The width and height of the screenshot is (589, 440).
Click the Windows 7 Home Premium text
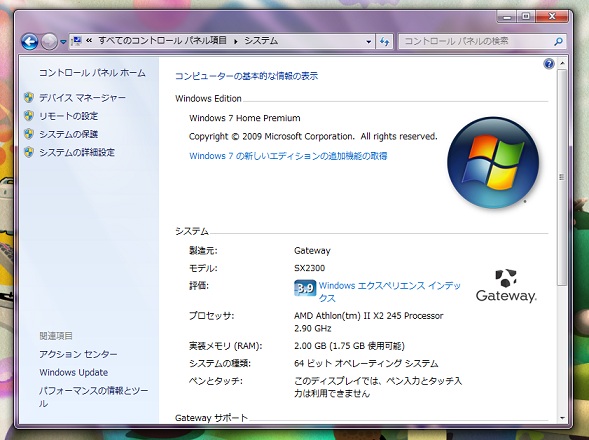[245, 118]
